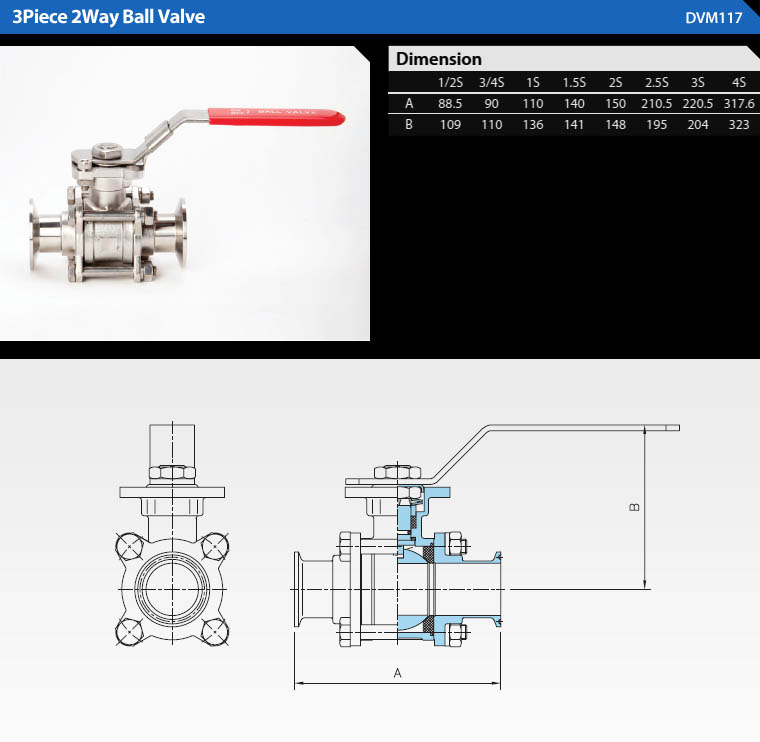The image size is (760, 742).
Task: Click dimension label B in drawing
Action: pos(634,507)
